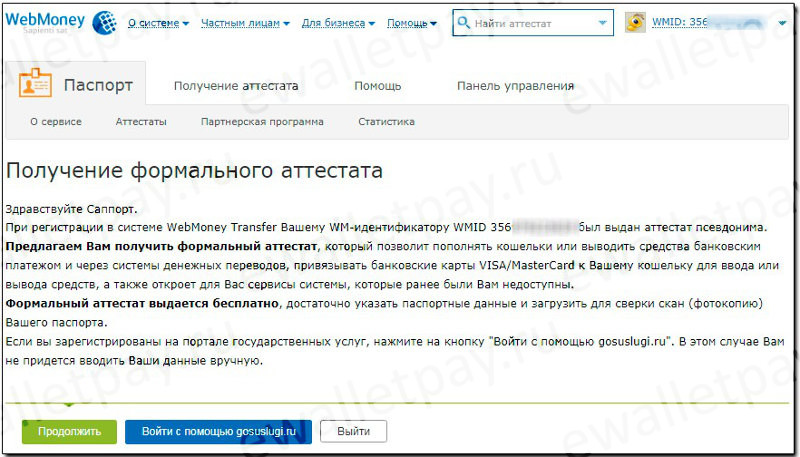Screen dimensions: 800x457
Task: Click the Паспорт ID card icon
Action: pos(35,83)
